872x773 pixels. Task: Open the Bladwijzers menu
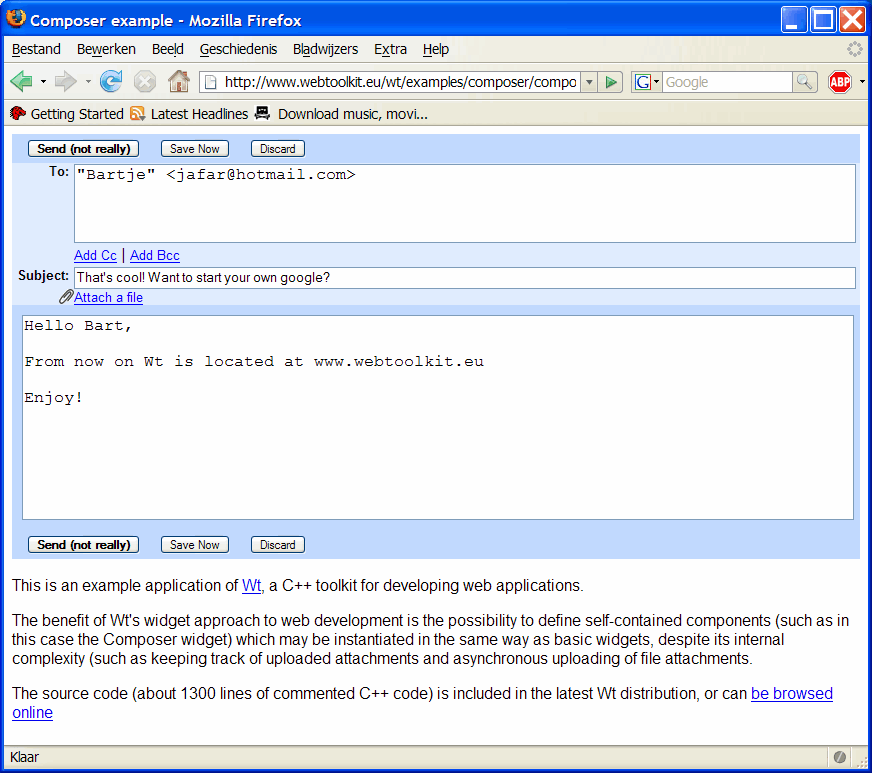pos(325,49)
